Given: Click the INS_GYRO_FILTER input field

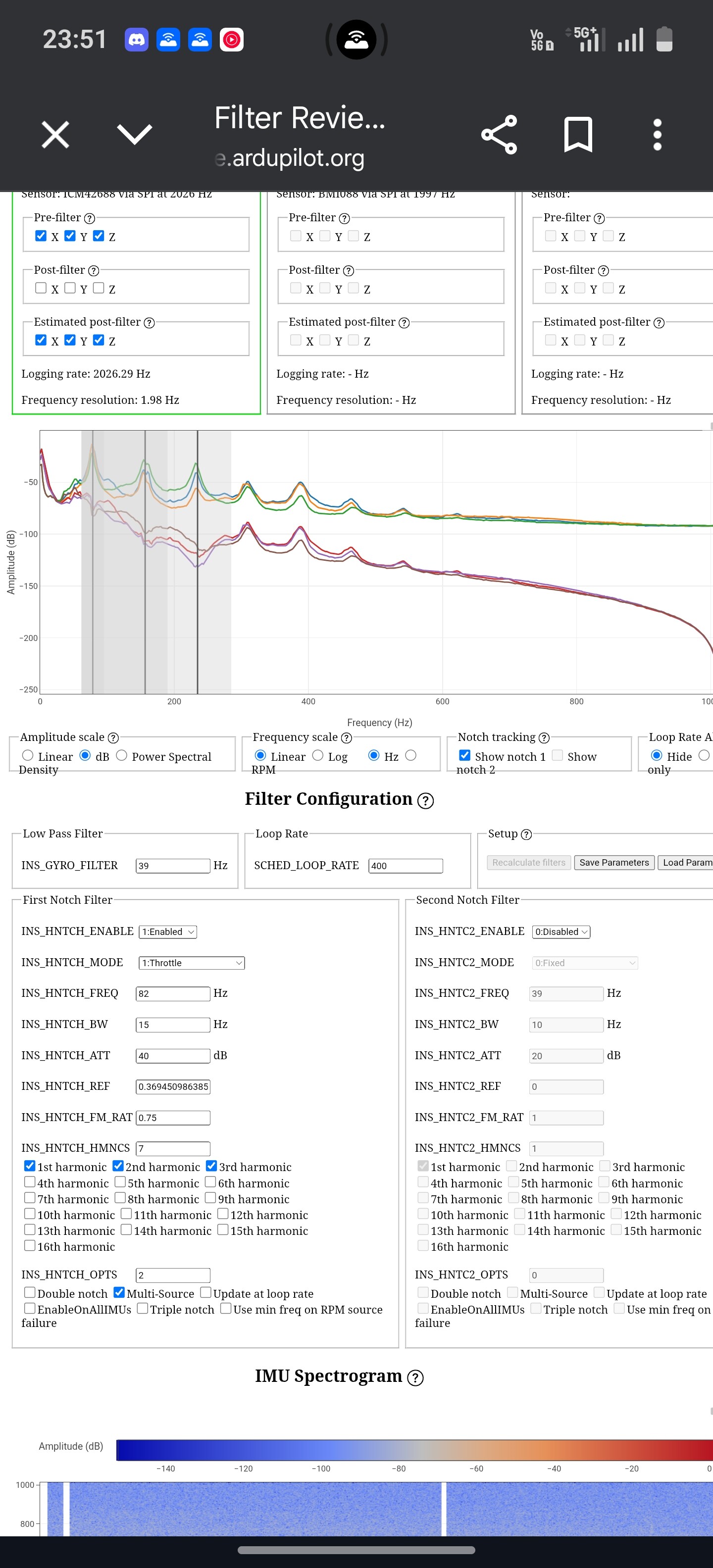Looking at the screenshot, I should 173,866.
